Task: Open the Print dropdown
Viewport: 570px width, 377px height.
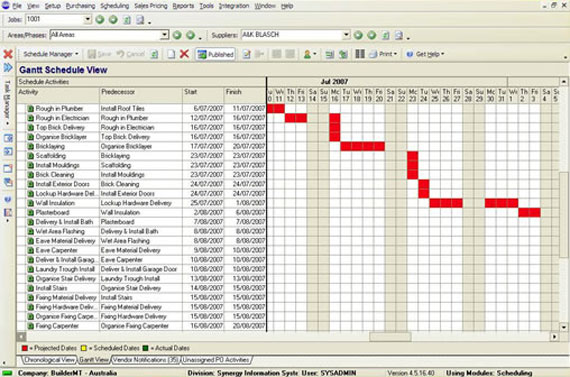Action: click(x=384, y=54)
